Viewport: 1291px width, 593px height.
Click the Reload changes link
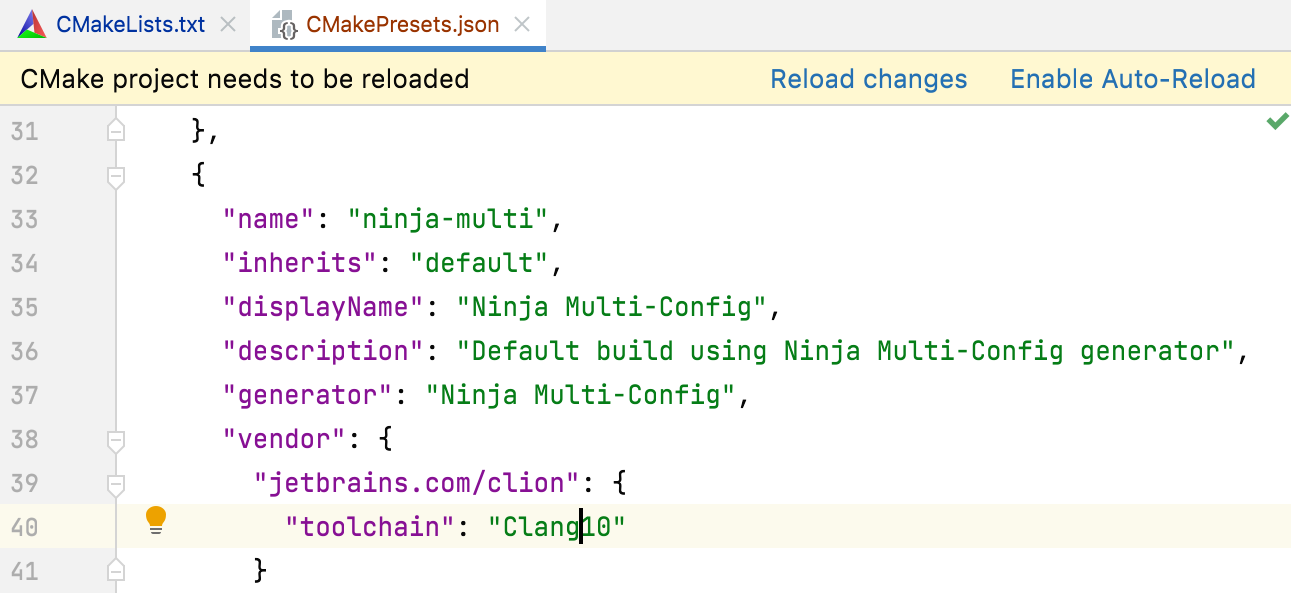coord(868,78)
